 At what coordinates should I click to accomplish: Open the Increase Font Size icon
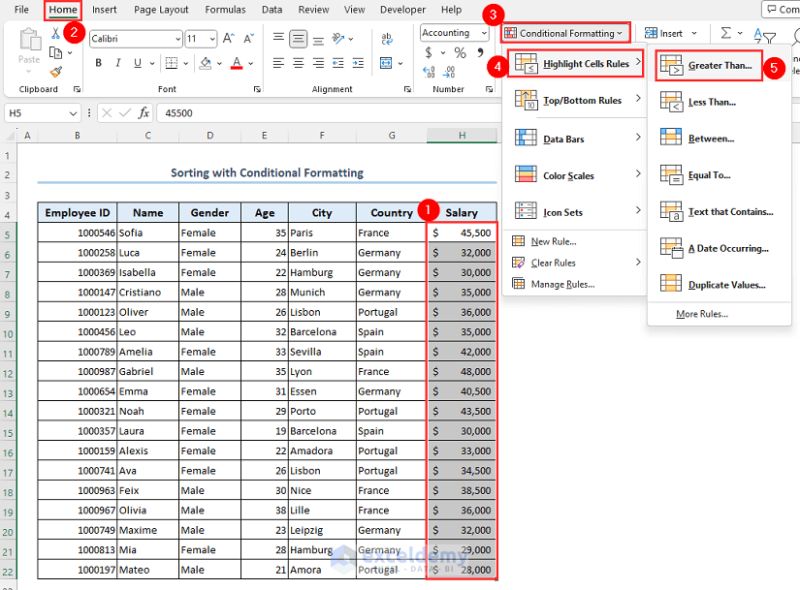(228, 38)
